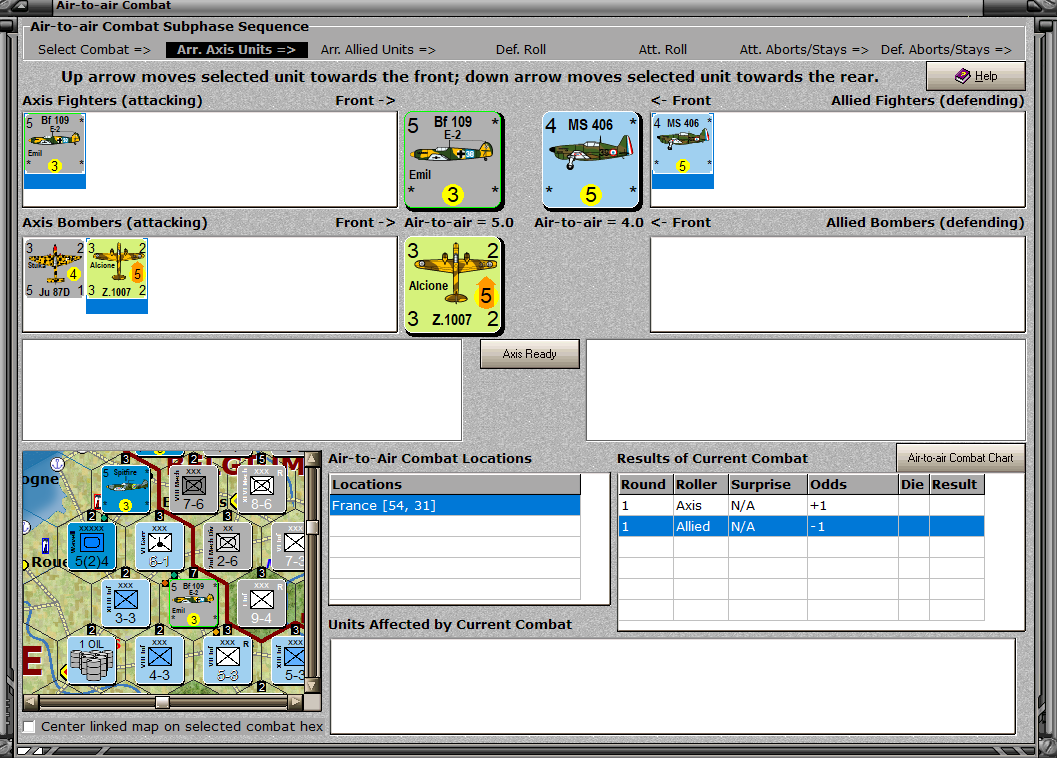Click map horizontal scrollbar thumb
The image size is (1057, 758).
coord(162,703)
